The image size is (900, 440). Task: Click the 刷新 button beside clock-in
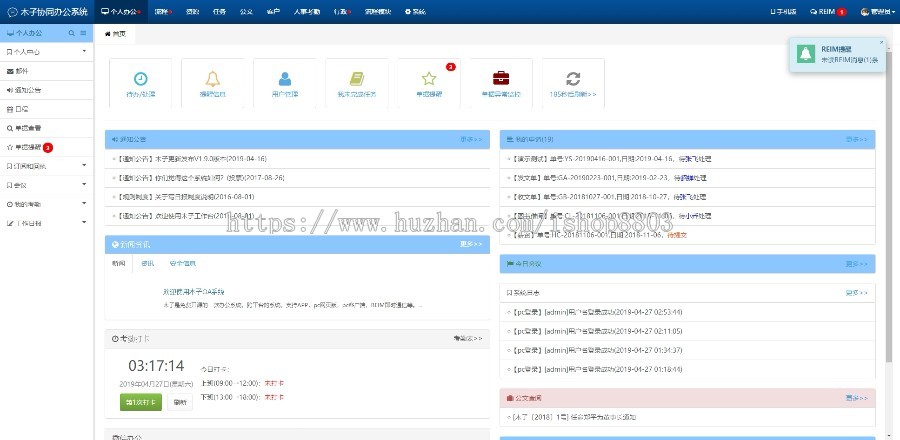pyautogui.click(x=180, y=402)
